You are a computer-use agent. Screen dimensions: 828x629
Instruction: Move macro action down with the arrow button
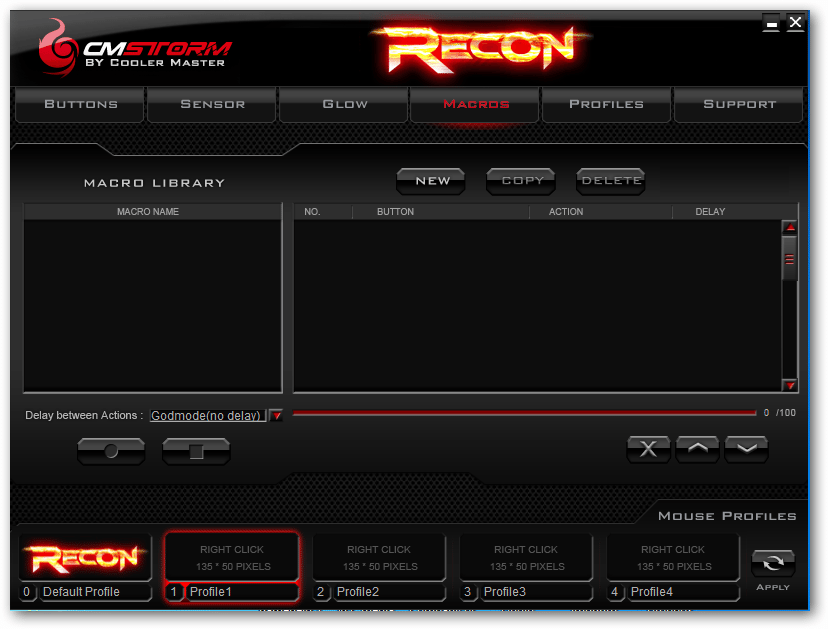[746, 450]
